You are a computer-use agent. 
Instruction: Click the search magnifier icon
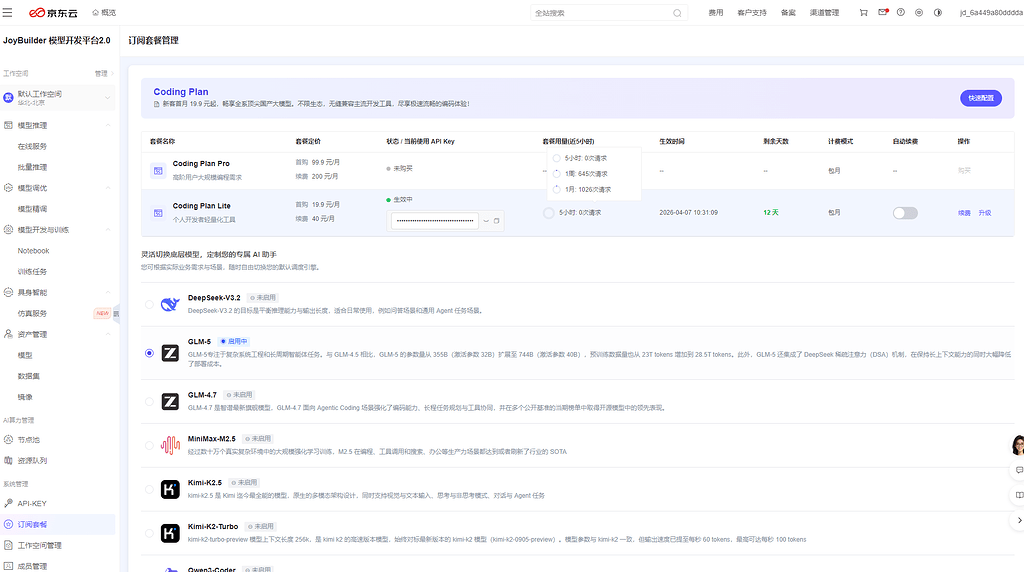click(677, 13)
